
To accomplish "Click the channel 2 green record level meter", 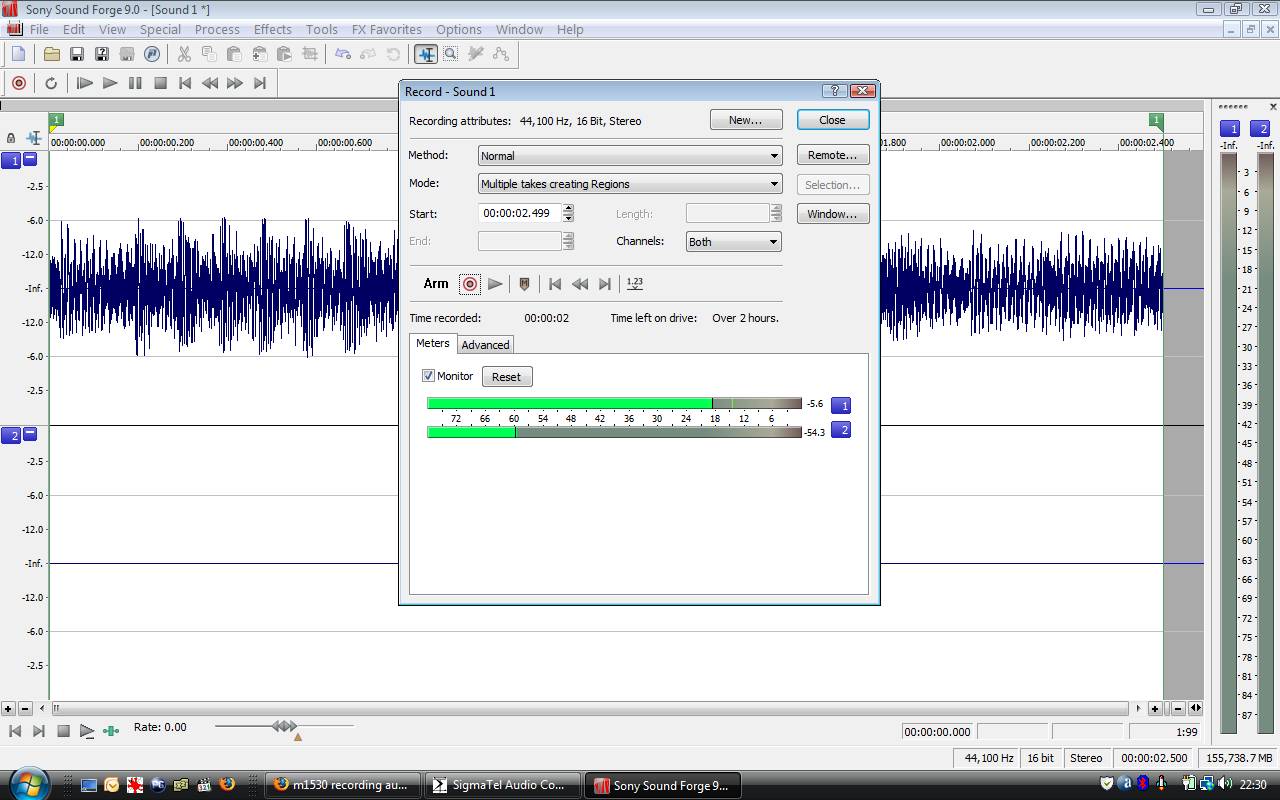I will 614,432.
